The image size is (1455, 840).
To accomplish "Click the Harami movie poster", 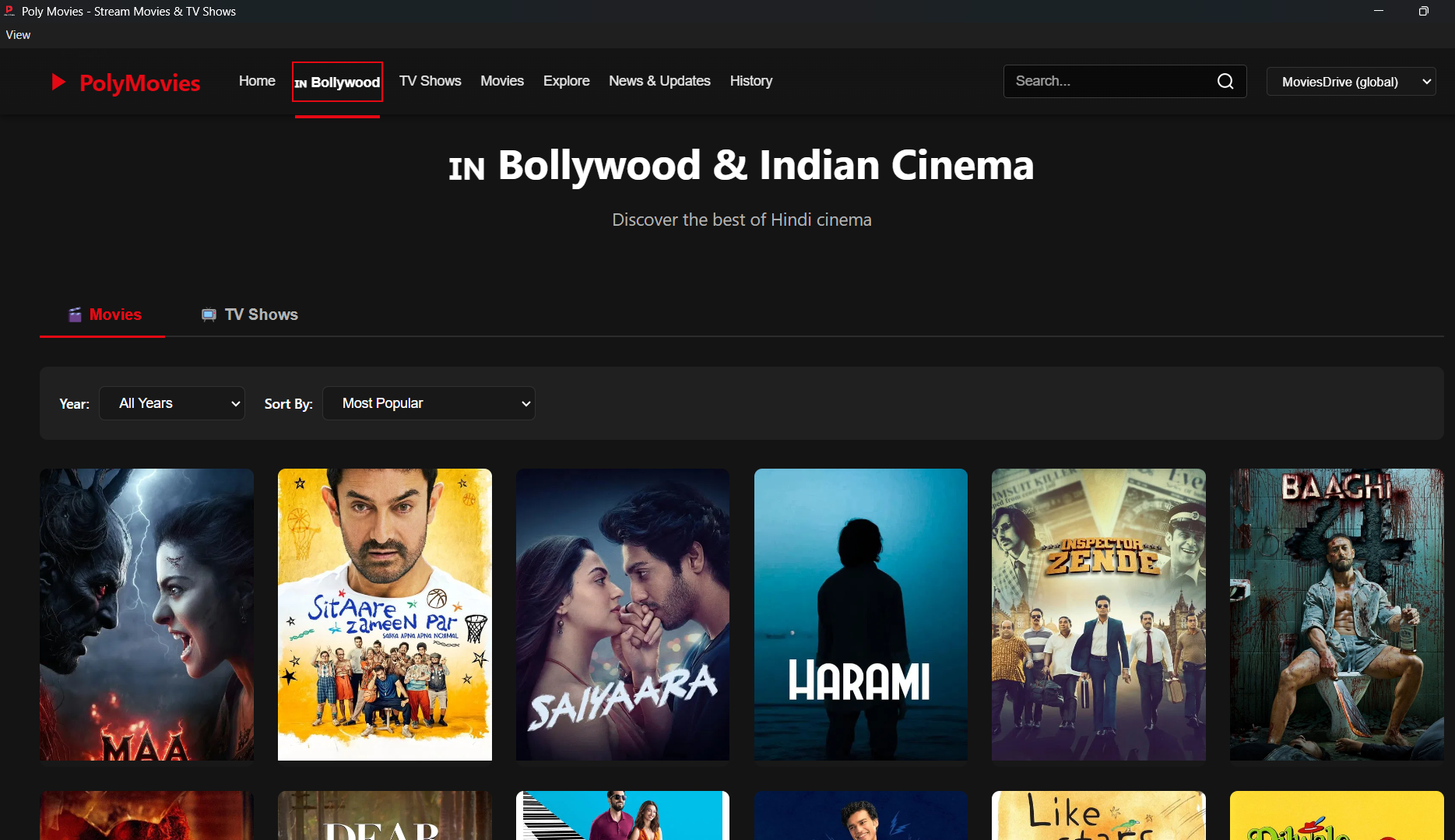I will pyautogui.click(x=860, y=614).
